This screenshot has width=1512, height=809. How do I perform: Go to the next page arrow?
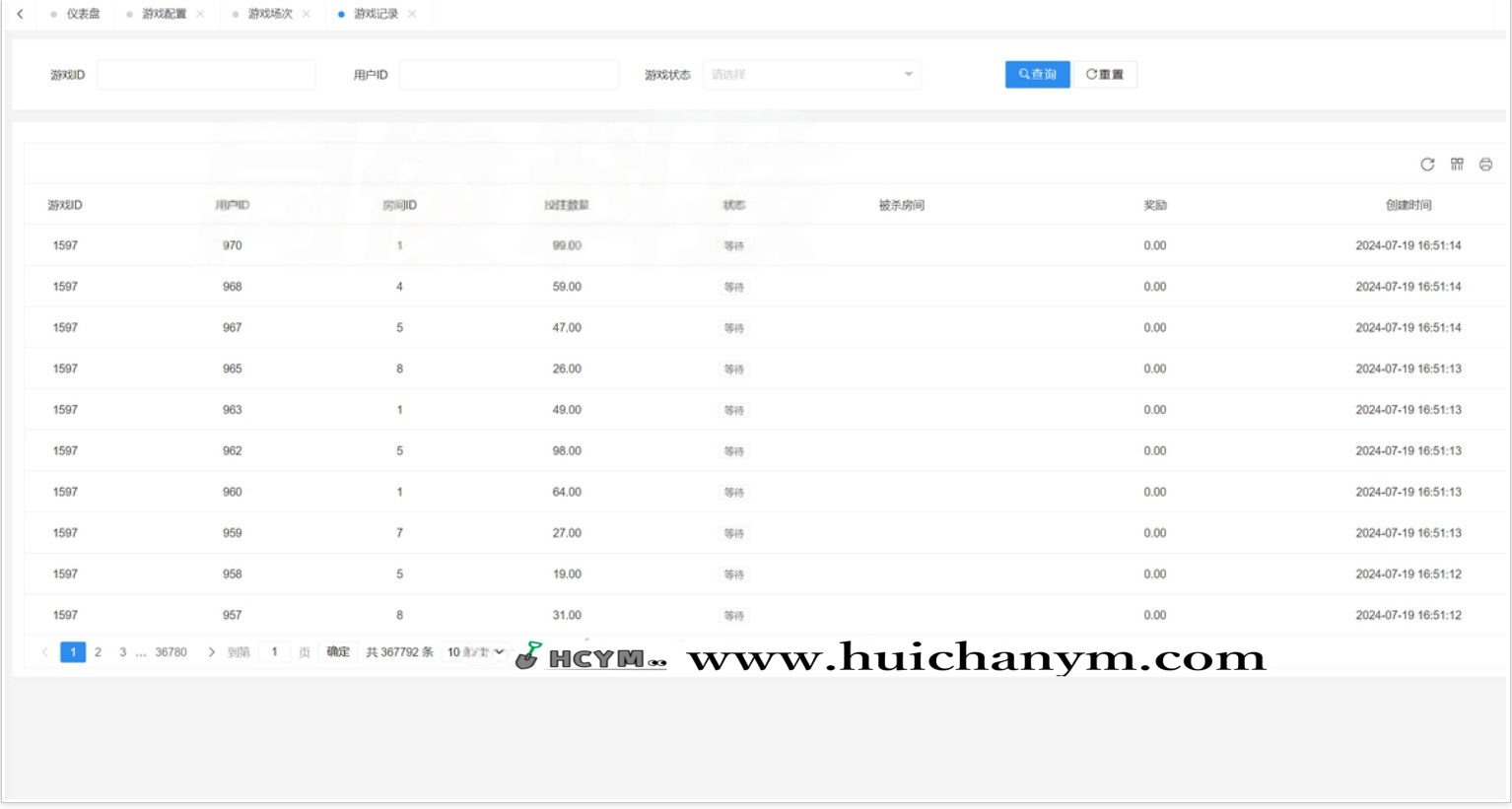point(211,652)
